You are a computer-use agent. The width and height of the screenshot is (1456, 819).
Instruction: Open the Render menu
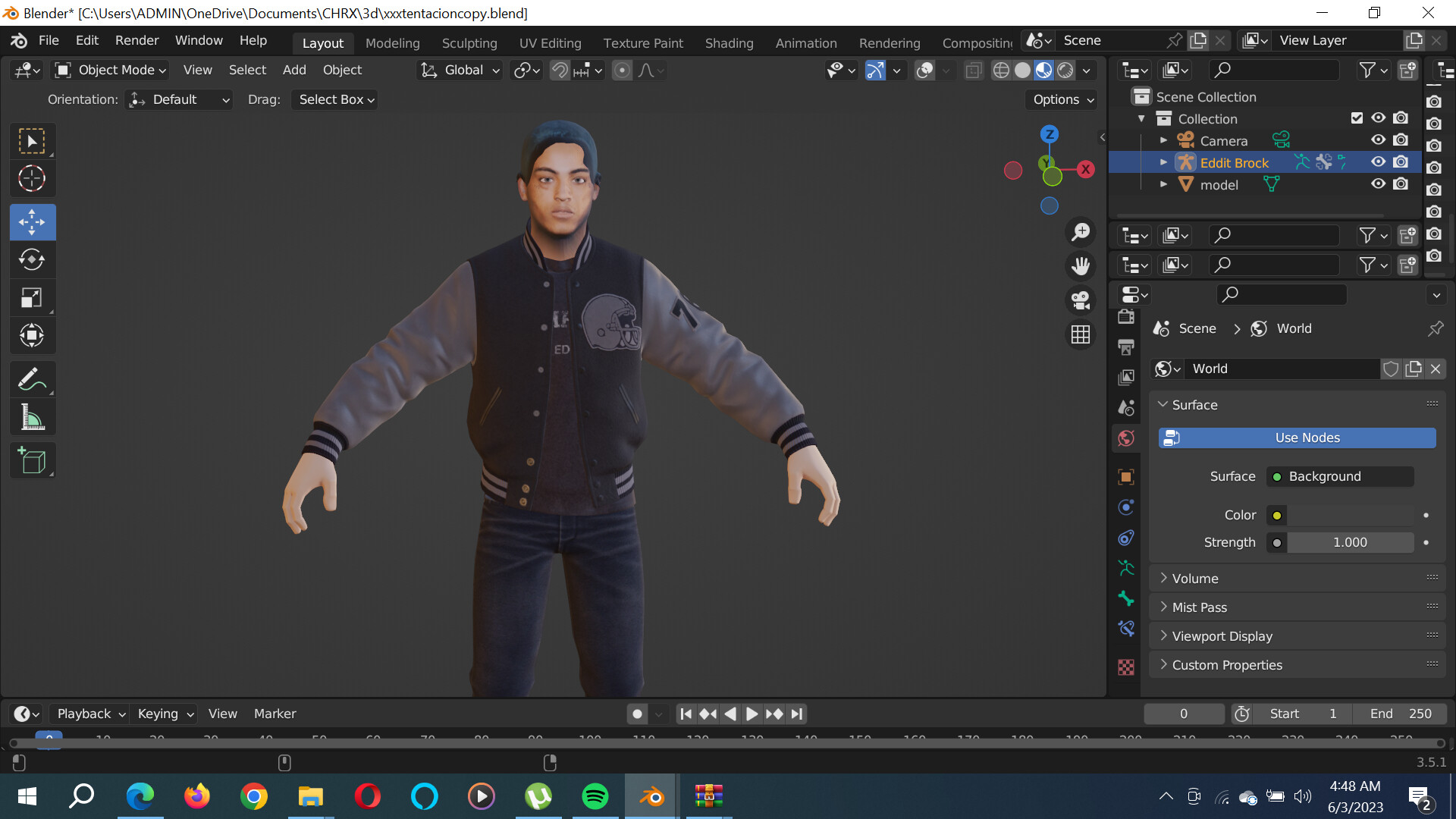point(136,40)
